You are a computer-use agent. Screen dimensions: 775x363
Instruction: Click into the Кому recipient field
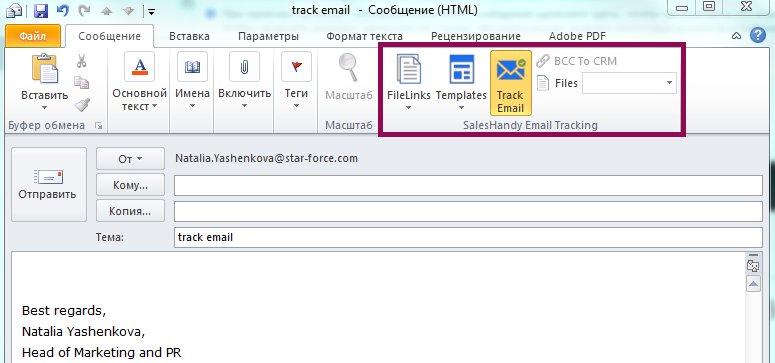[468, 185]
